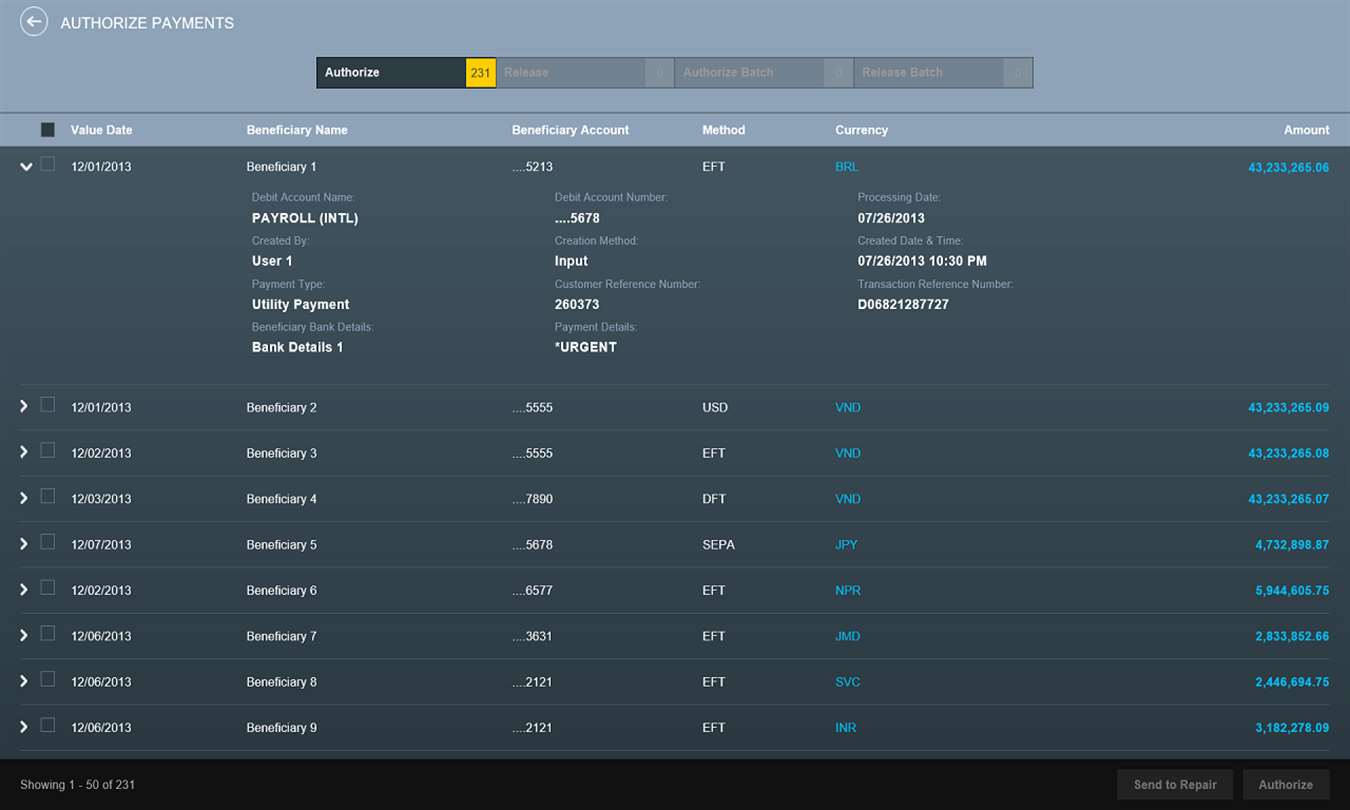The height and width of the screenshot is (810, 1350).
Task: Expand the Beneficiary 9 payment details
Action: point(24,726)
